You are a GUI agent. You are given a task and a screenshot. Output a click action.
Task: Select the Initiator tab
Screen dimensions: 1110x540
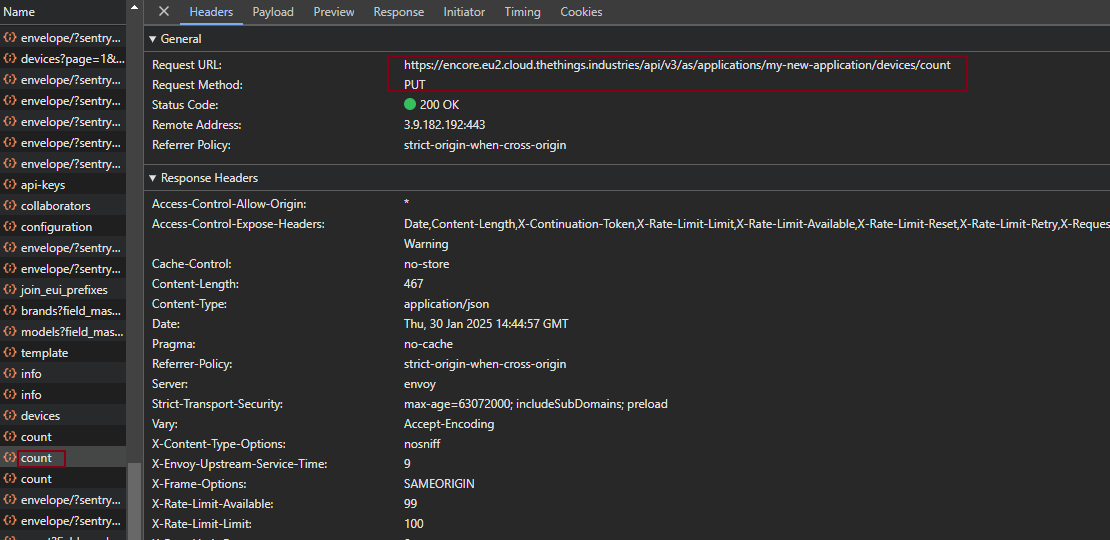(464, 12)
